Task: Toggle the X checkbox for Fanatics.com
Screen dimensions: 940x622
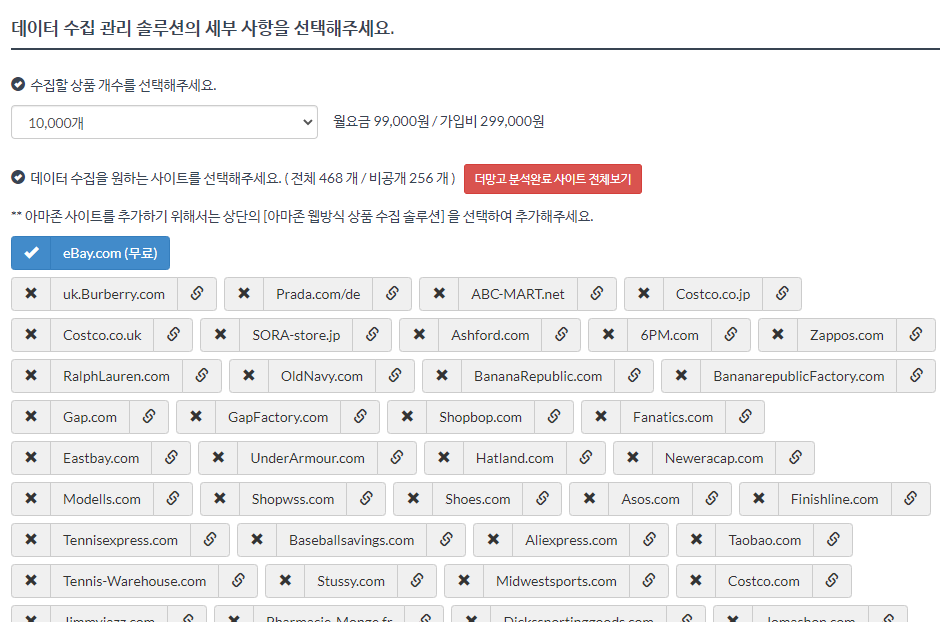Action: tap(601, 417)
